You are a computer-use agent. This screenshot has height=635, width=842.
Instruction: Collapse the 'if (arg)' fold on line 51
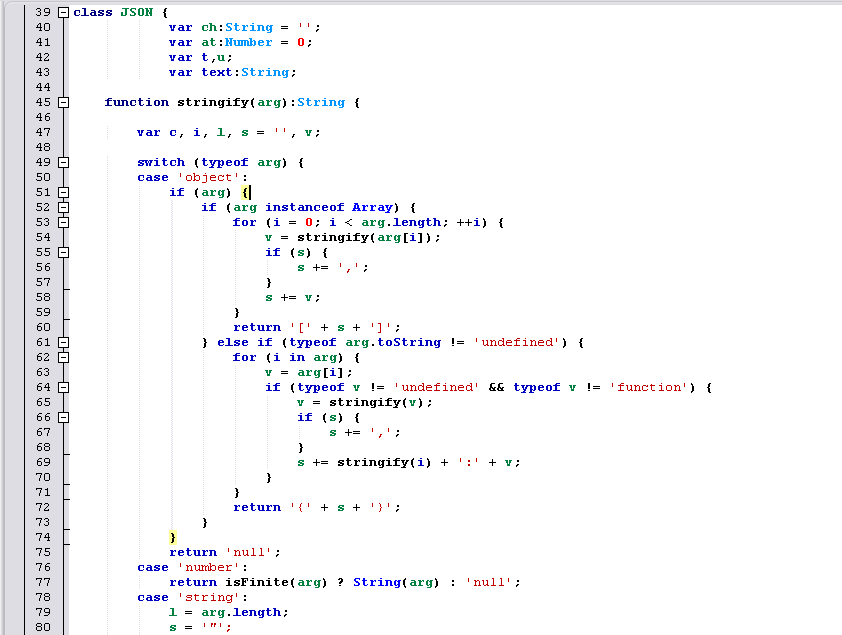63,193
